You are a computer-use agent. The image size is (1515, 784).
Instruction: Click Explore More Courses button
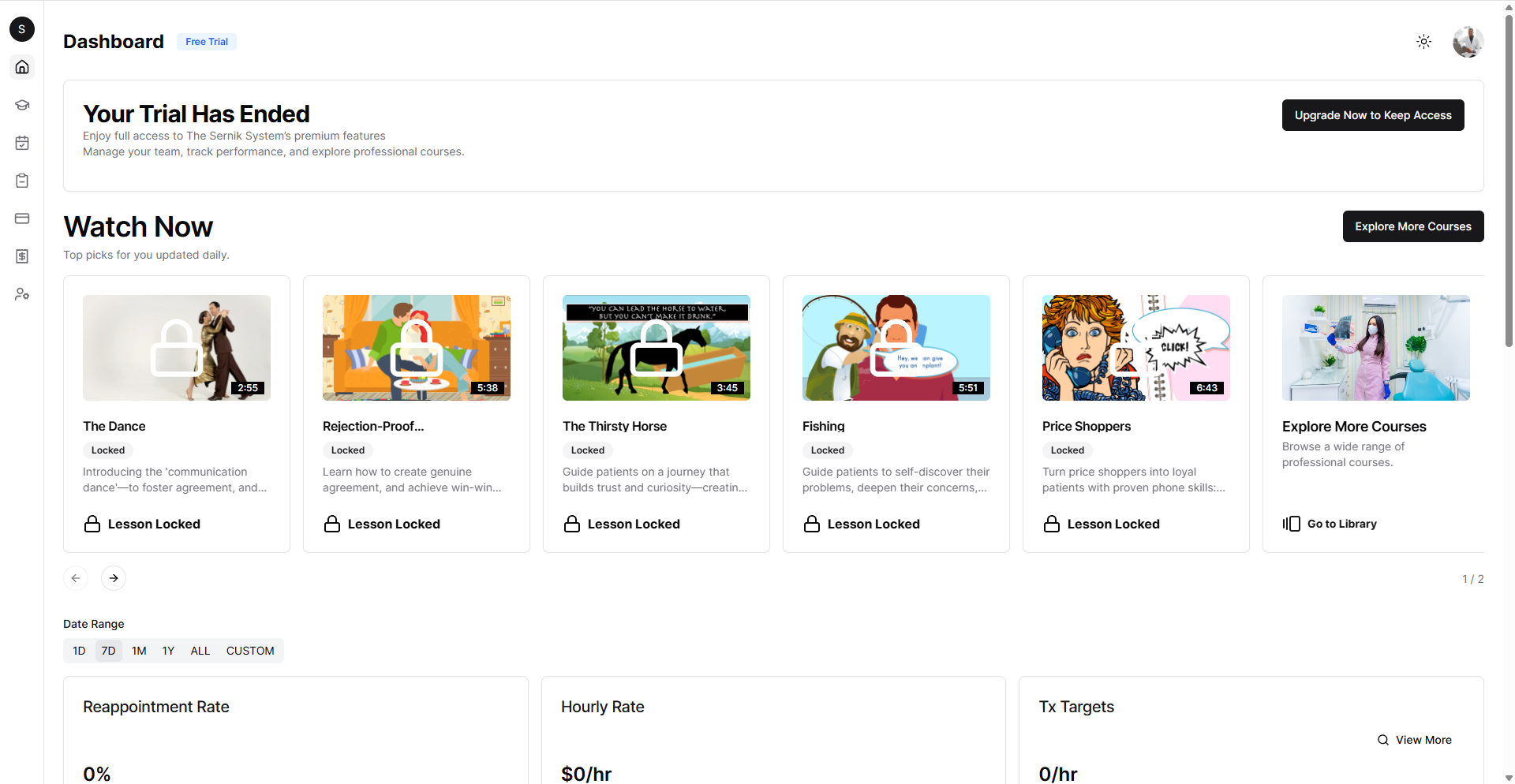(x=1413, y=226)
